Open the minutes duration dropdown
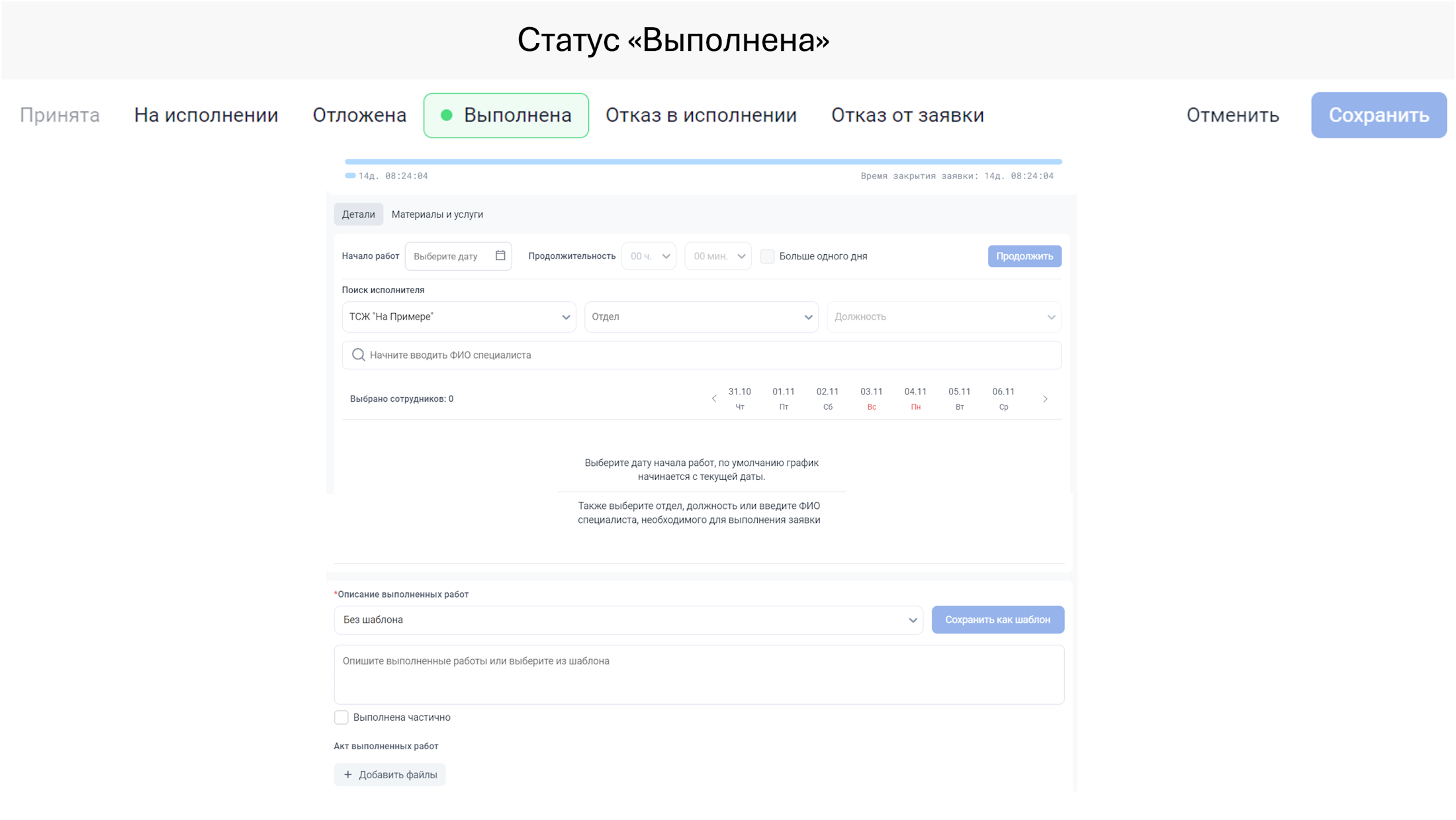This screenshot has width=1456, height=820. 718,256
